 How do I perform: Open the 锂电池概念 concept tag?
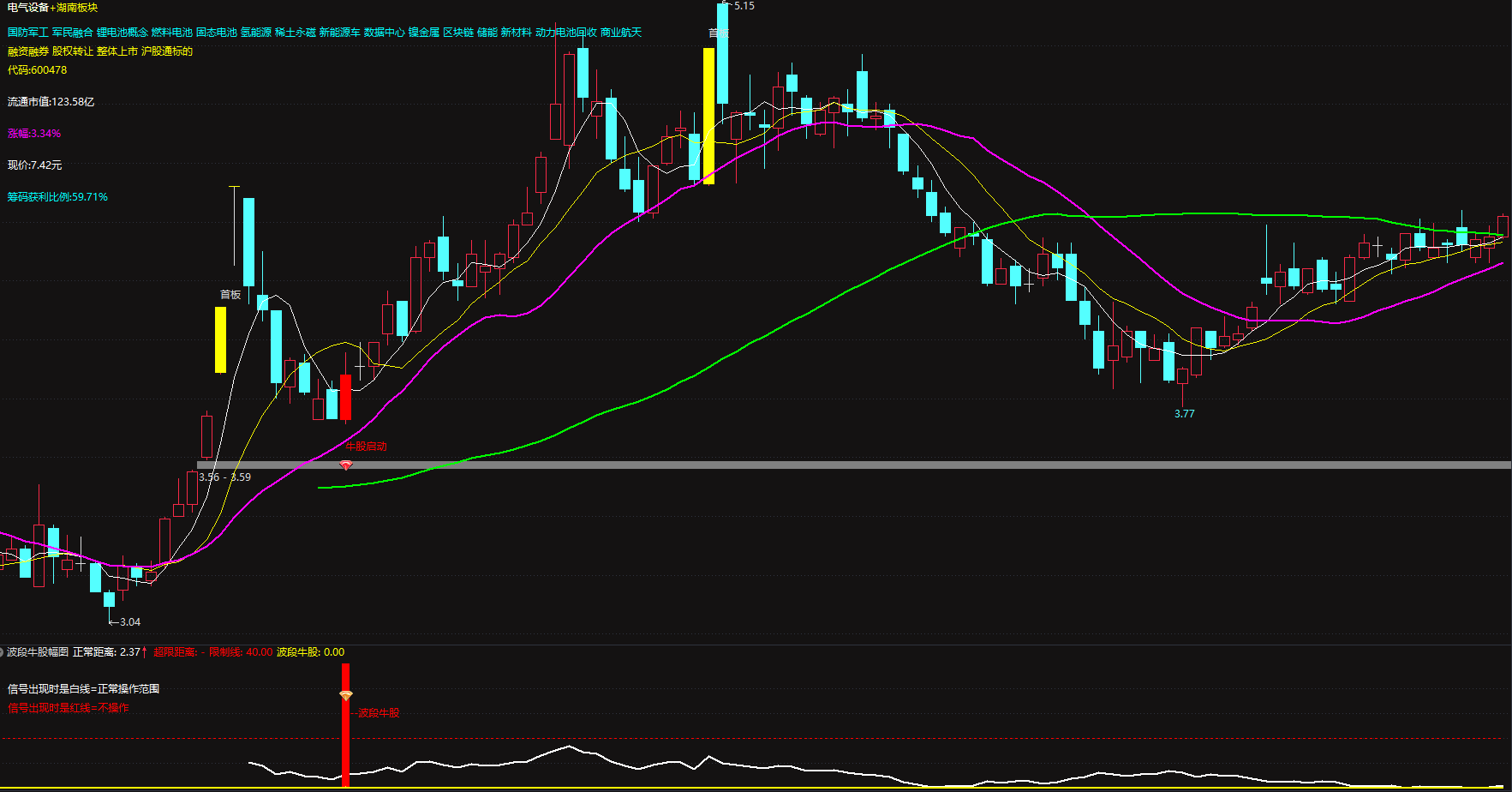click(122, 33)
